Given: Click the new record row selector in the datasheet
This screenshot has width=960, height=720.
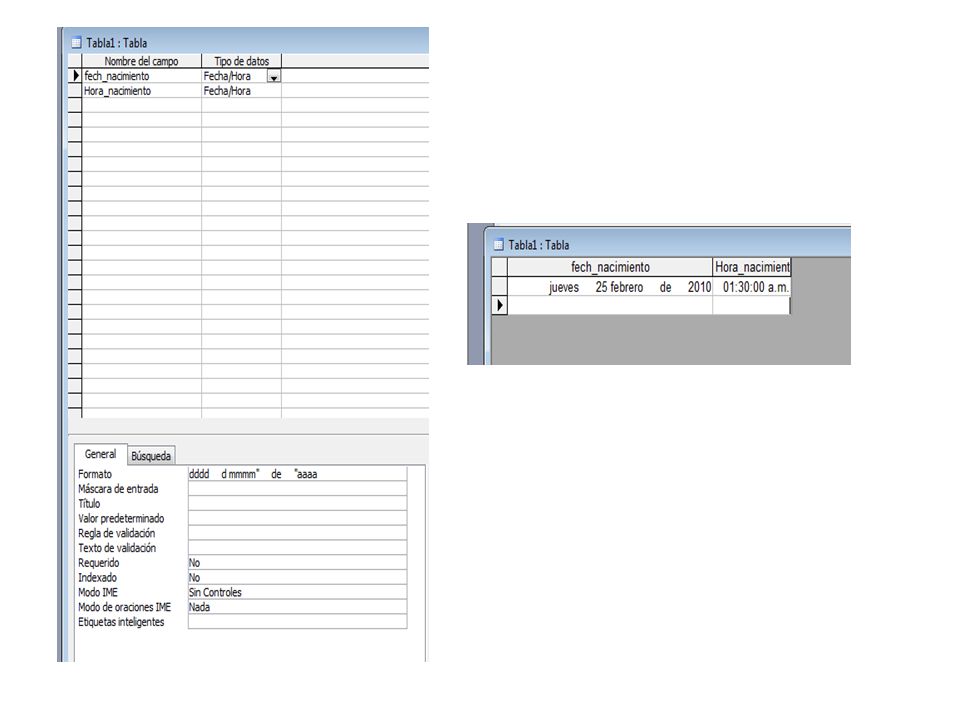Looking at the screenshot, I should [500, 305].
